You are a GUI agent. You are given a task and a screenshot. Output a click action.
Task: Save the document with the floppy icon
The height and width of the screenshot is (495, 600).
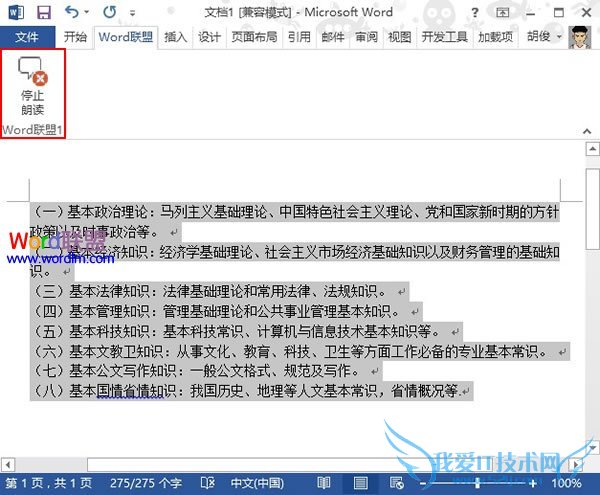tap(44, 12)
